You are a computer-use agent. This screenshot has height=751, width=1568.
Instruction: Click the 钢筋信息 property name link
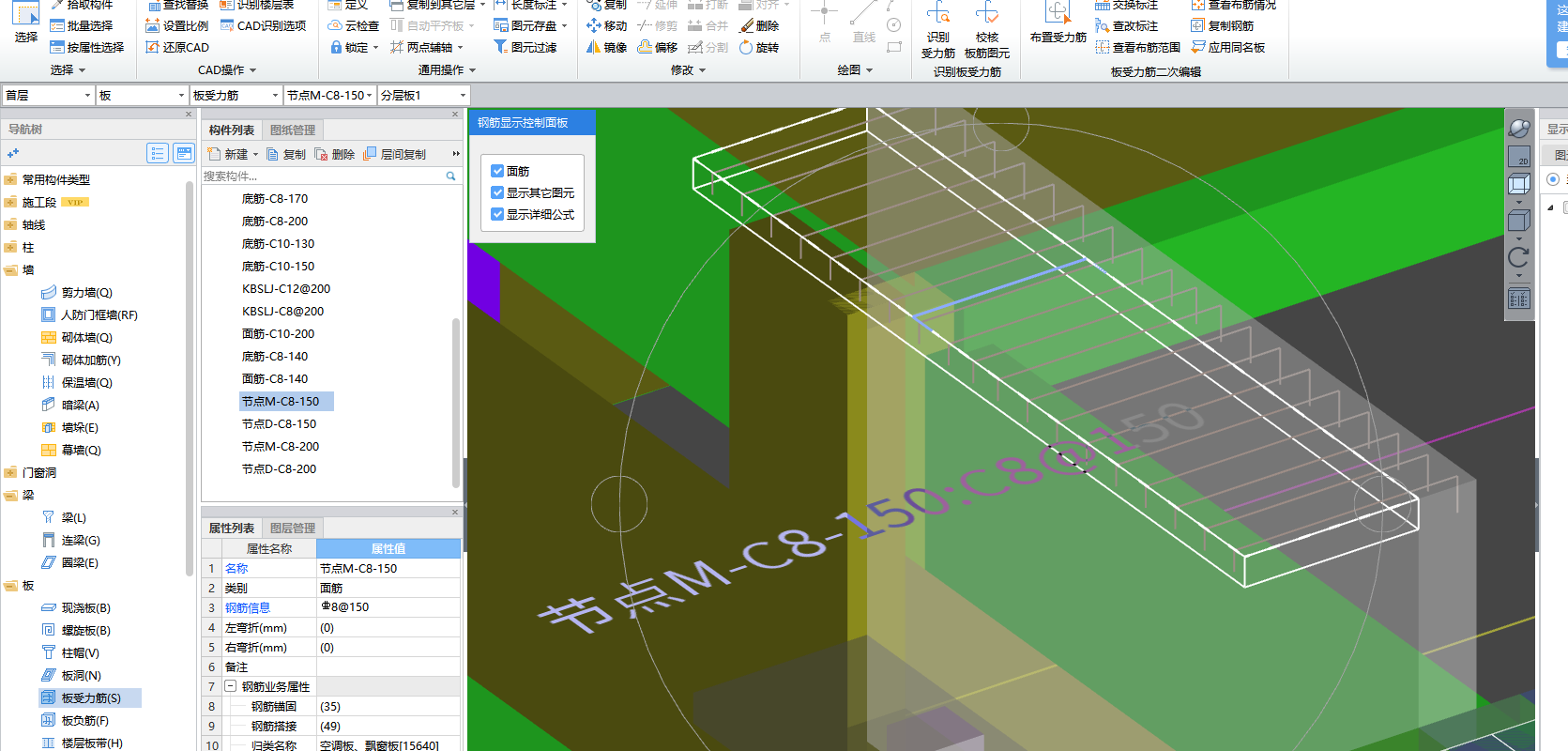[x=248, y=607]
